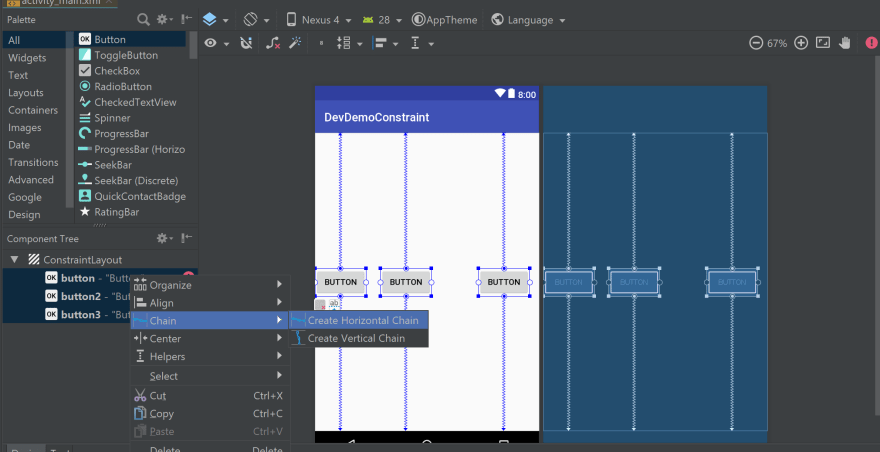The width and height of the screenshot is (880, 452).
Task: Click the activity_main.xml file tab
Action: tap(59, 3)
